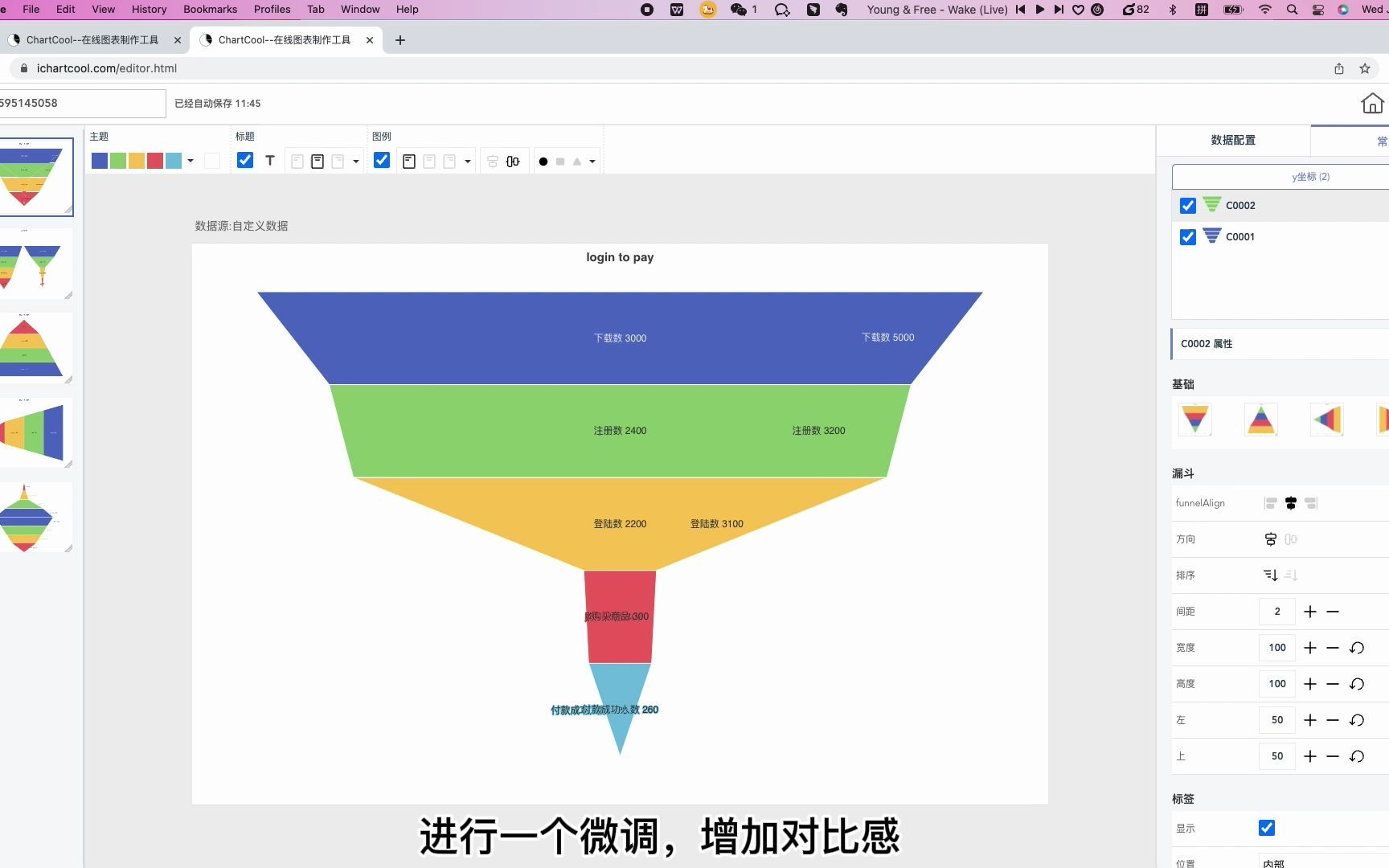The height and width of the screenshot is (868, 1389).
Task: Set funnelAlign to center
Action: coord(1291,503)
